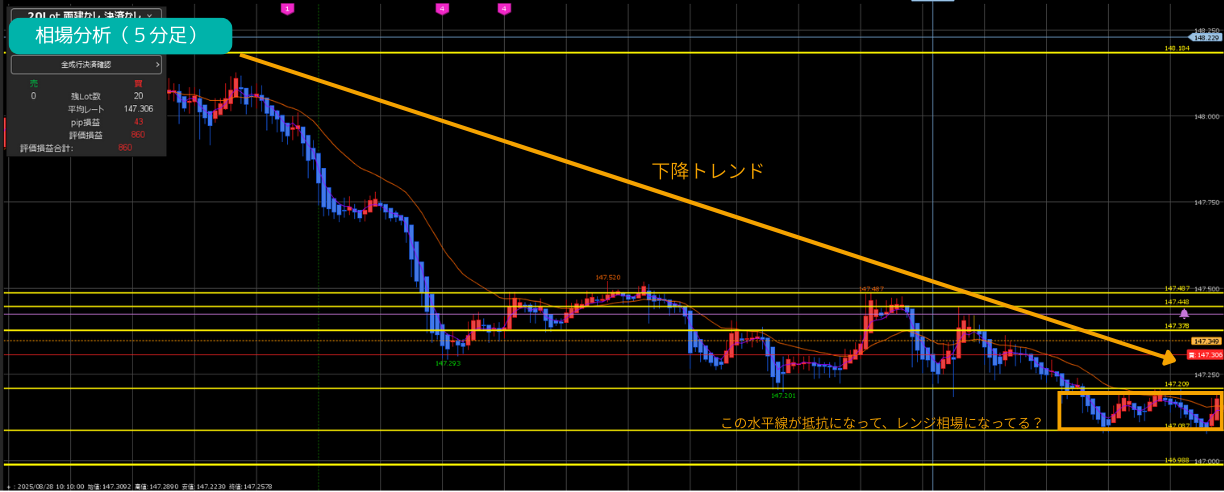
Task: Click the second pink marker labeled 4
Action: (504, 8)
